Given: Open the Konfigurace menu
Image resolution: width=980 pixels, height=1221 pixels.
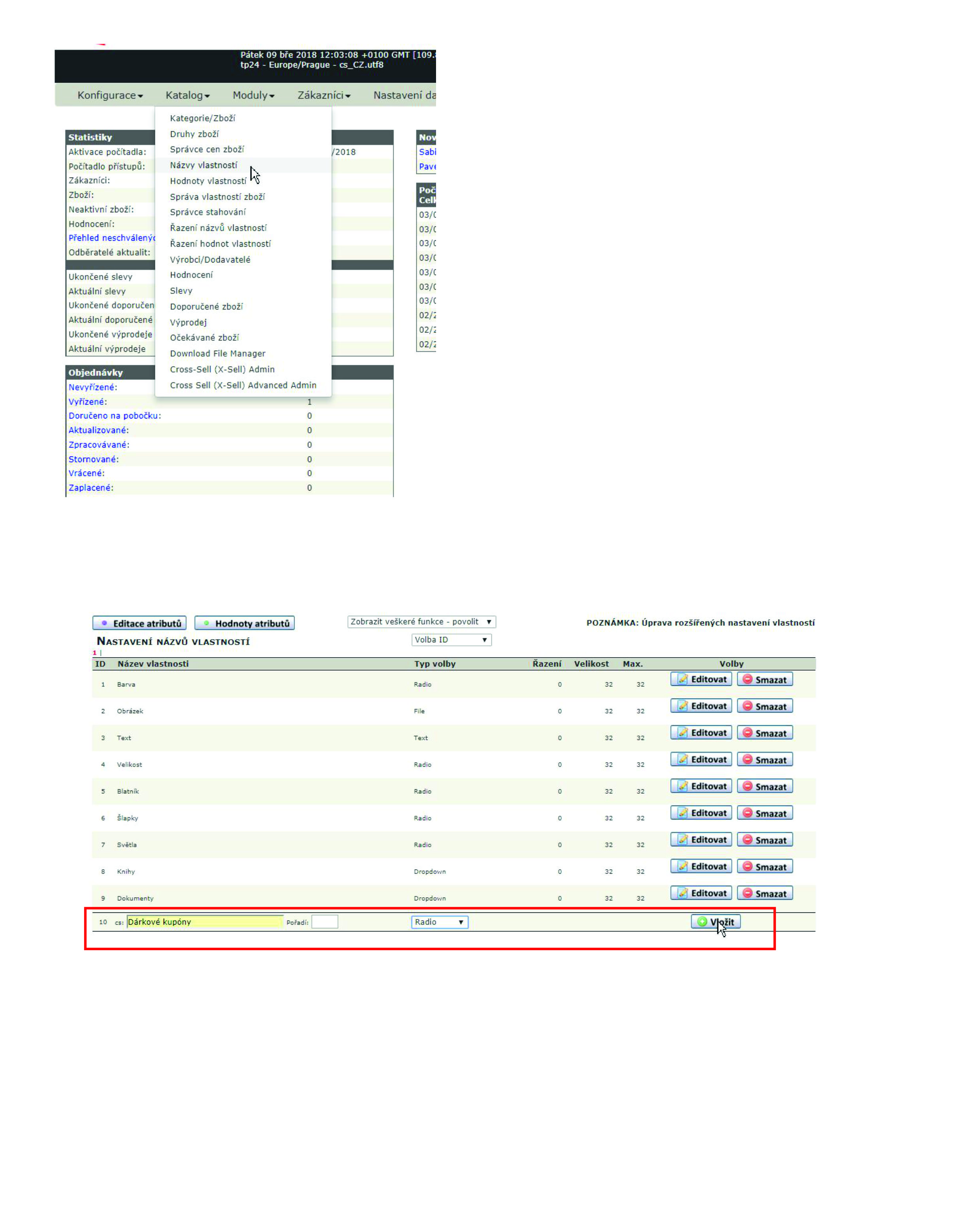Looking at the screenshot, I should pos(110,95).
